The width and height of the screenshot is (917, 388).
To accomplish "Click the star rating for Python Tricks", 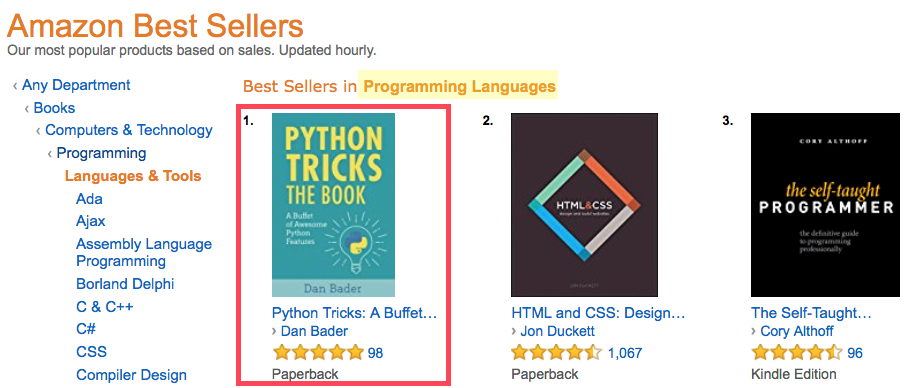I will coord(318,352).
